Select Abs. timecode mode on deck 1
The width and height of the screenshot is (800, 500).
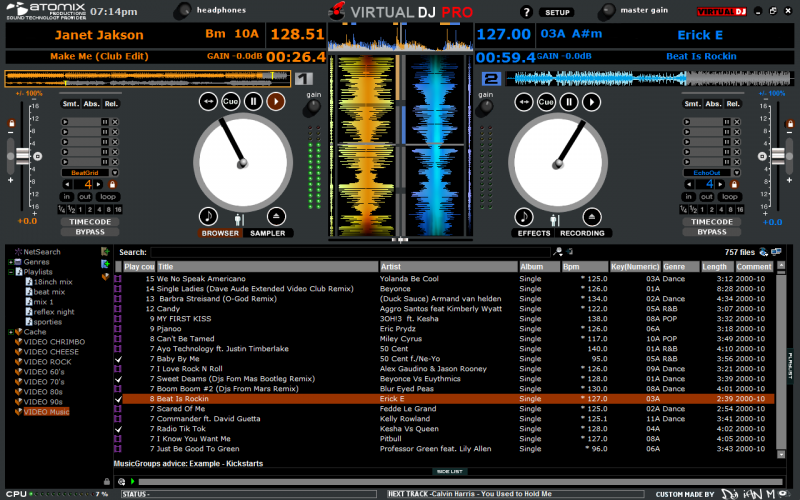(91, 104)
